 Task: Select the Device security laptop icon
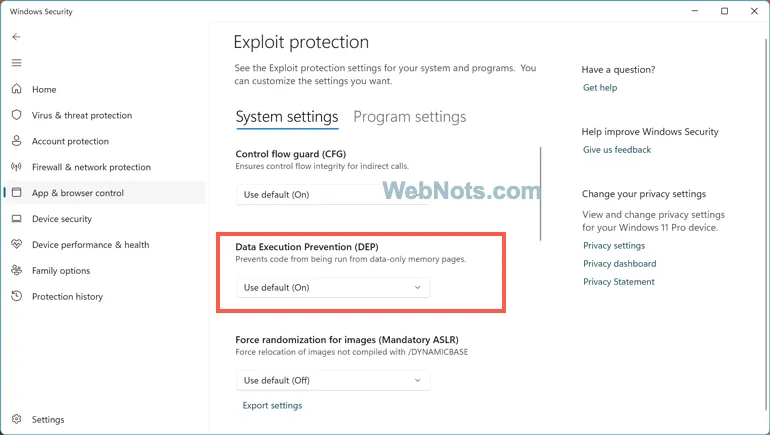[x=16, y=218]
